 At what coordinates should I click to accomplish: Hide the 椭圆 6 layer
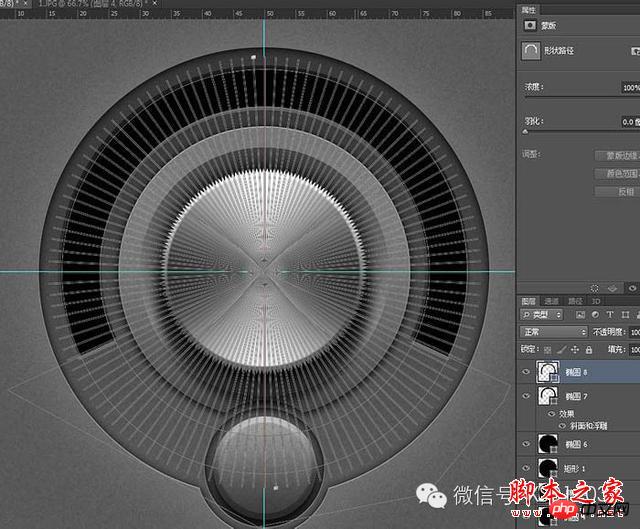point(526,444)
